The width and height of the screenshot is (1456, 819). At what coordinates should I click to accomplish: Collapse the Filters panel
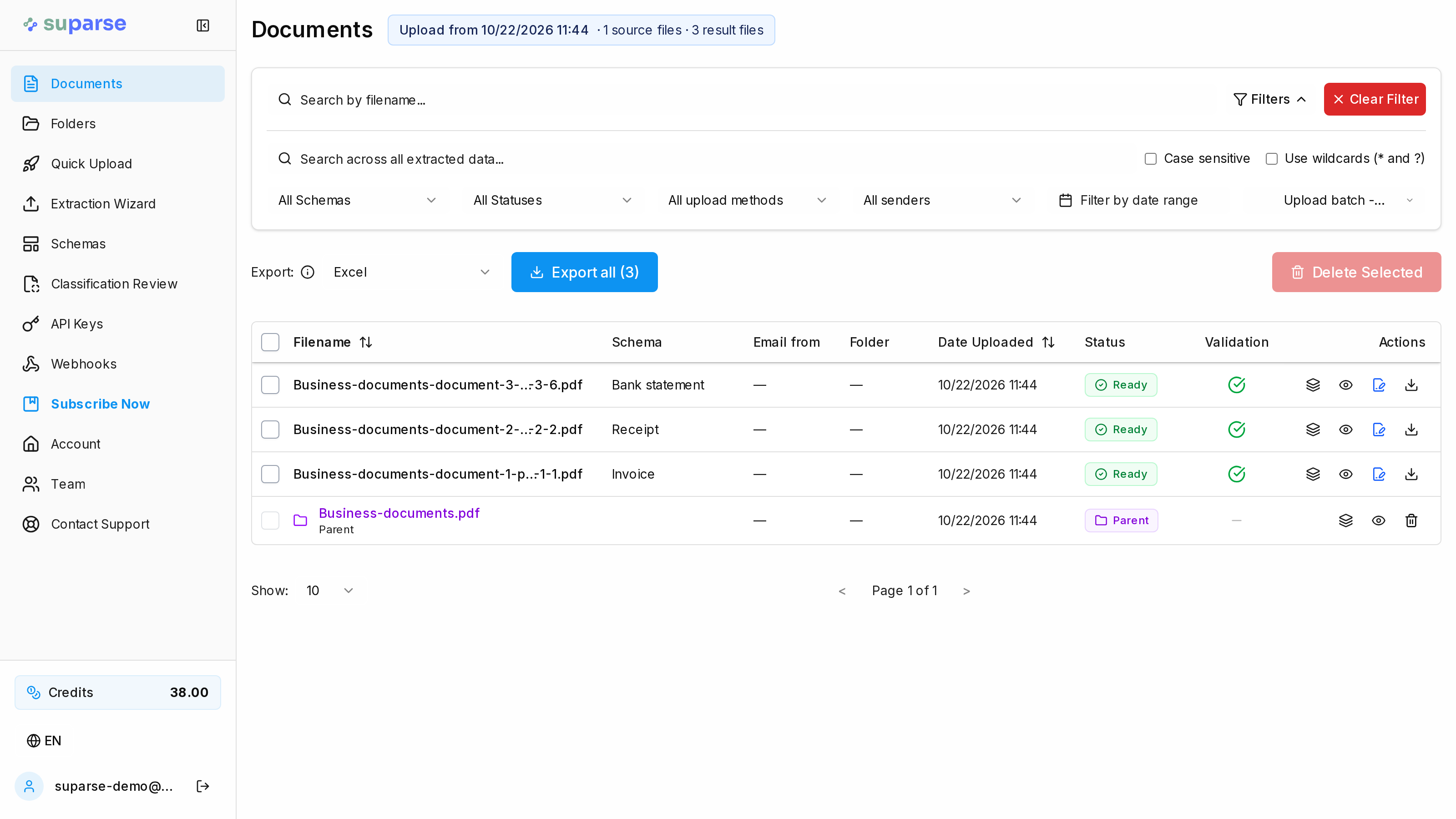point(1270,100)
